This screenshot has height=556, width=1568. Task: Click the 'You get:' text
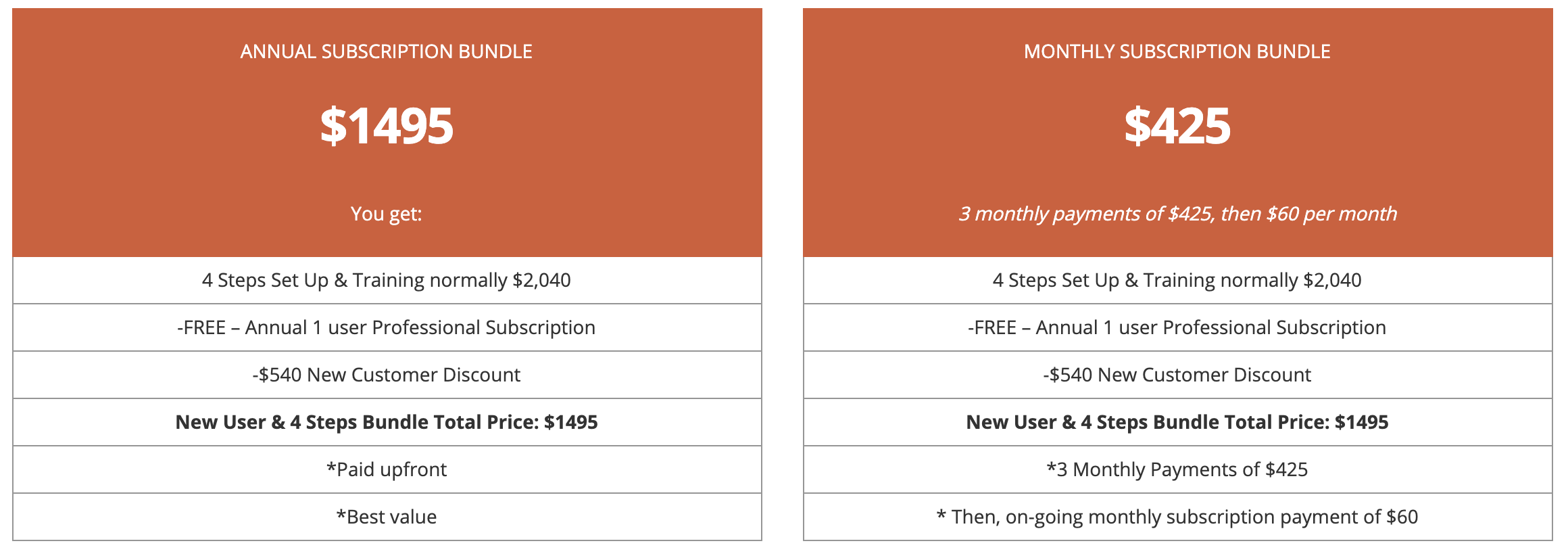tap(387, 214)
